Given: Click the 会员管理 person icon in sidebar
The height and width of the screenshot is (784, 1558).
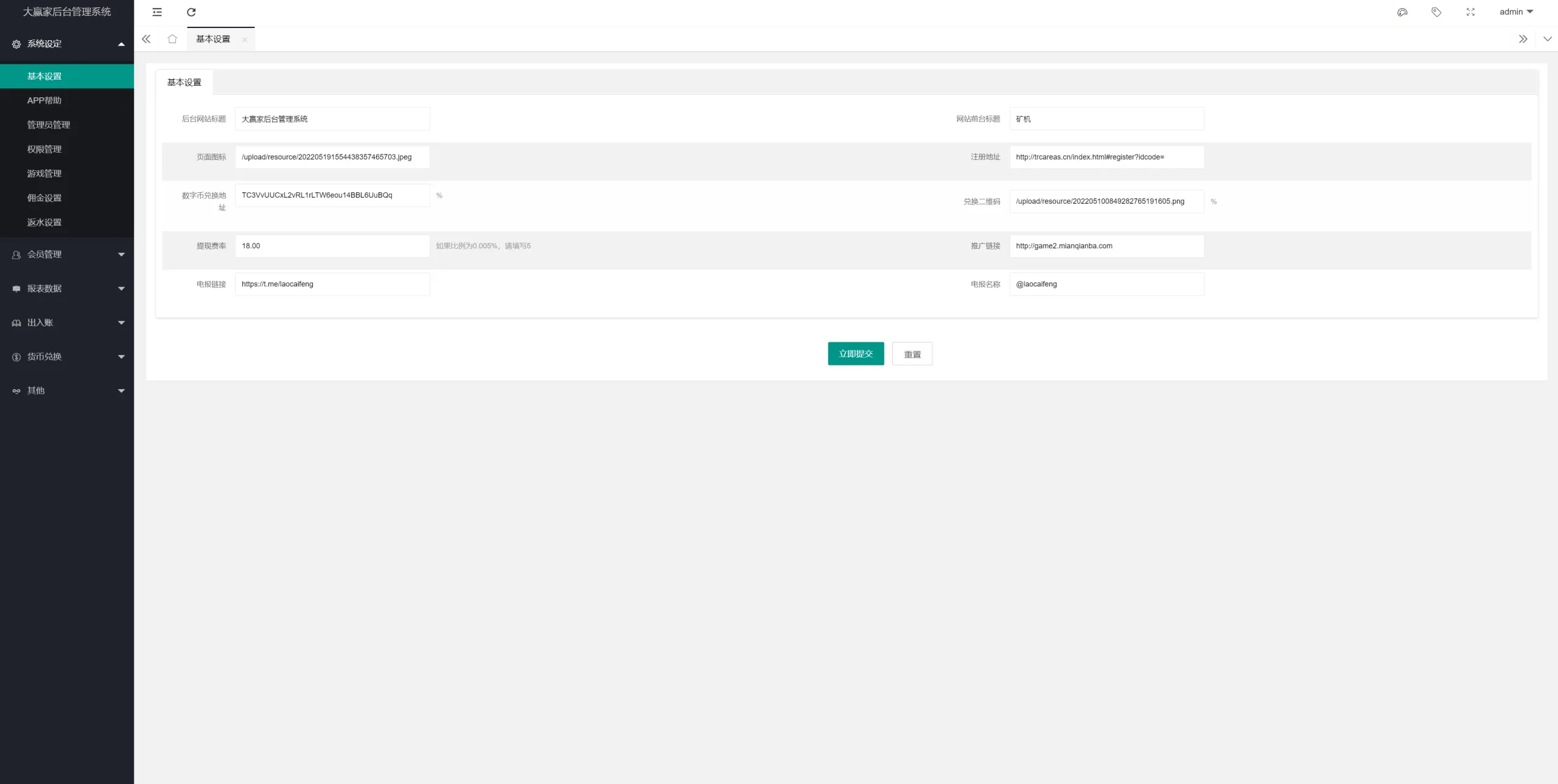Looking at the screenshot, I should click(x=15, y=254).
